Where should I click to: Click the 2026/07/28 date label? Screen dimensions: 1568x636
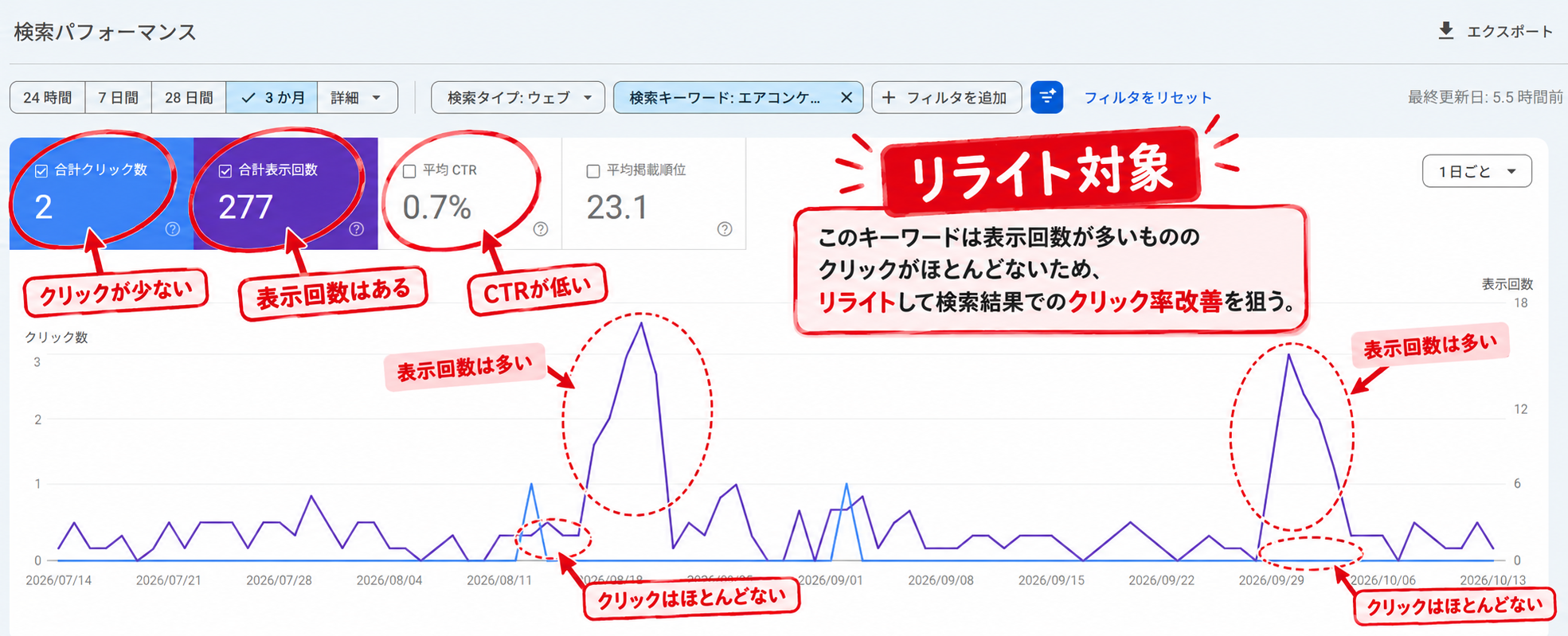pyautogui.click(x=279, y=580)
